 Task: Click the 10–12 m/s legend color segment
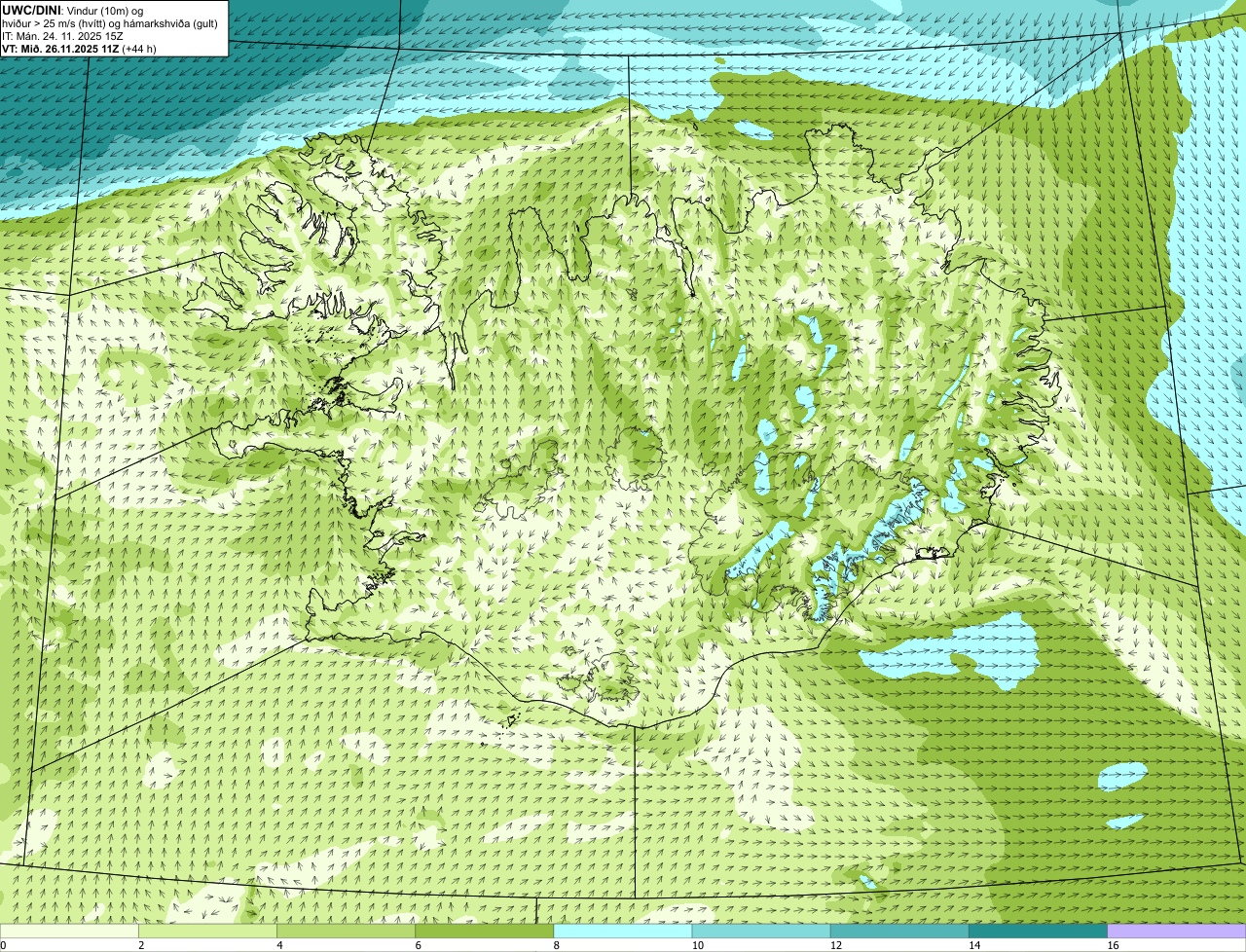click(761, 931)
